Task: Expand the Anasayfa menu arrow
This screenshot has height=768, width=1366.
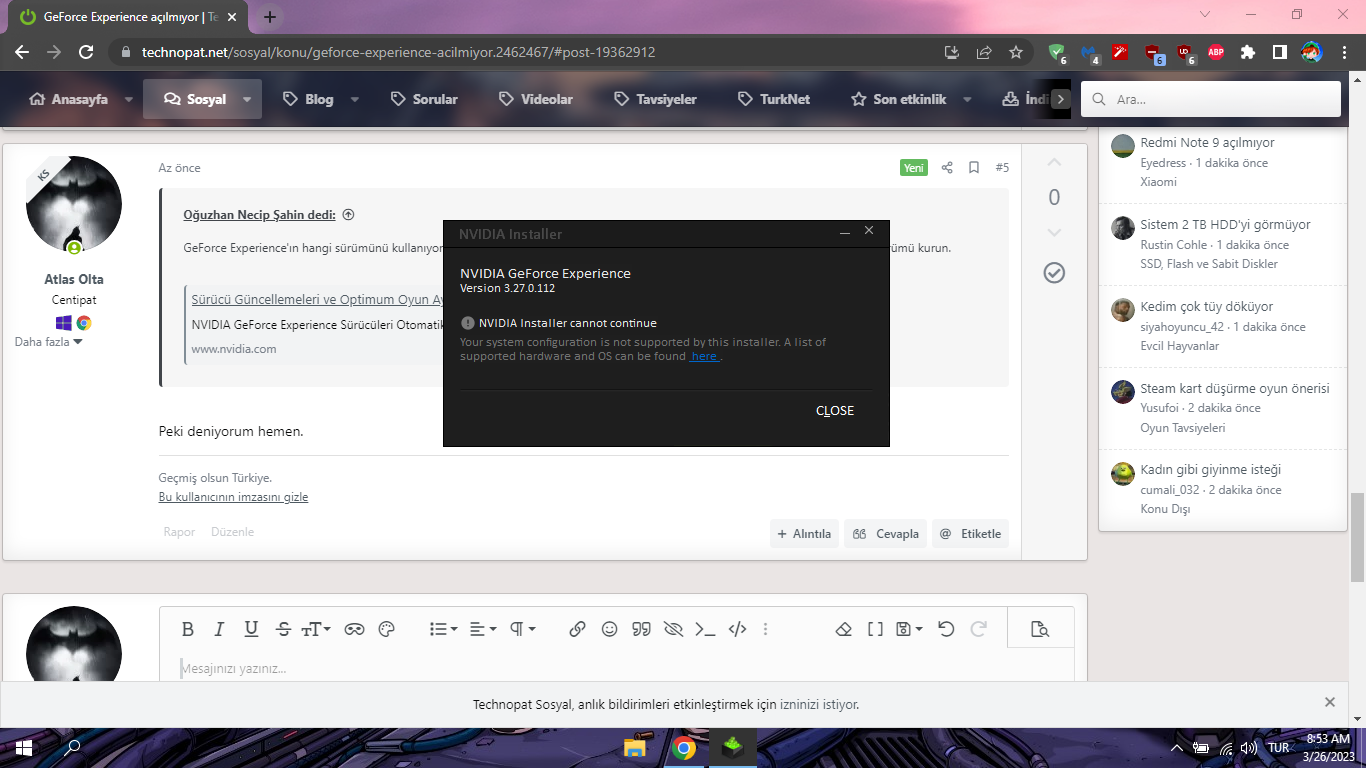Action: tap(128, 99)
